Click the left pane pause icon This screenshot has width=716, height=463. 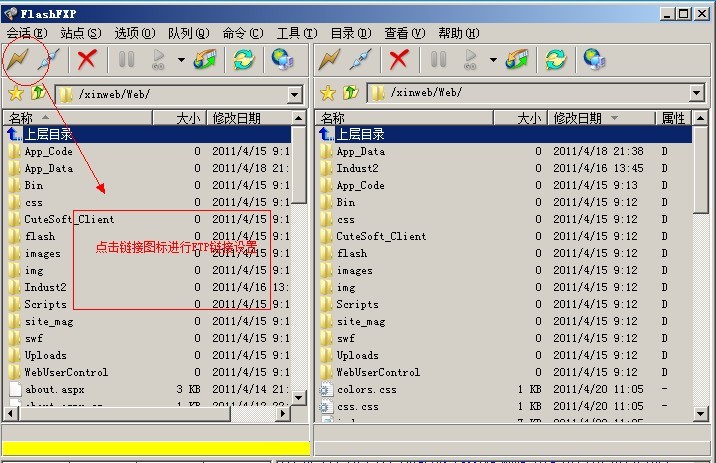126,59
